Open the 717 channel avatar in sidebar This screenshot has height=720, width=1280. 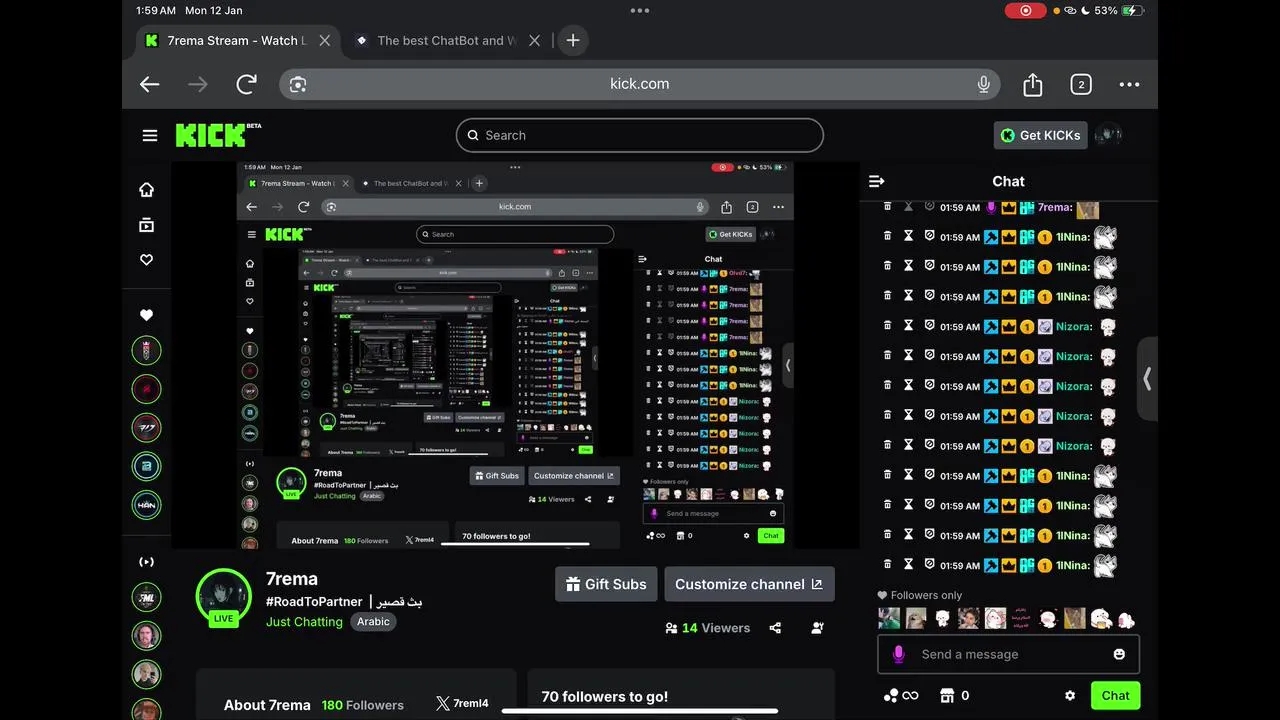[x=147, y=427]
